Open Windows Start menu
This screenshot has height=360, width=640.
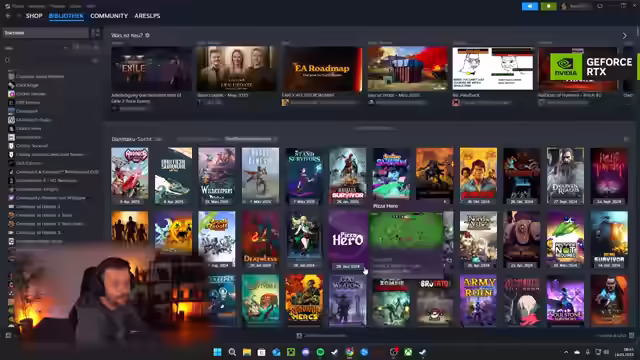pos(218,352)
